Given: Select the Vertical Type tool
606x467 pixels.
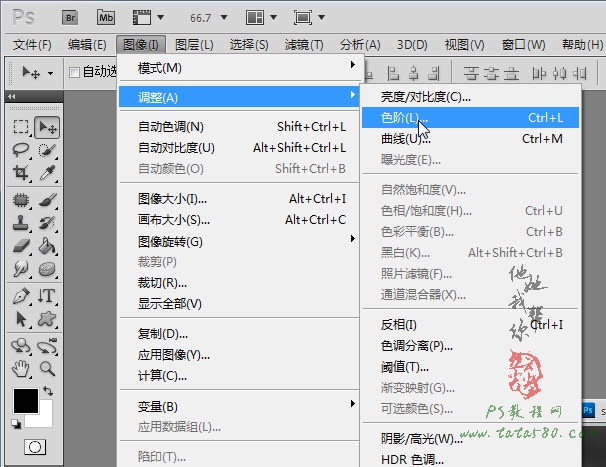Looking at the screenshot, I should pos(47,296).
